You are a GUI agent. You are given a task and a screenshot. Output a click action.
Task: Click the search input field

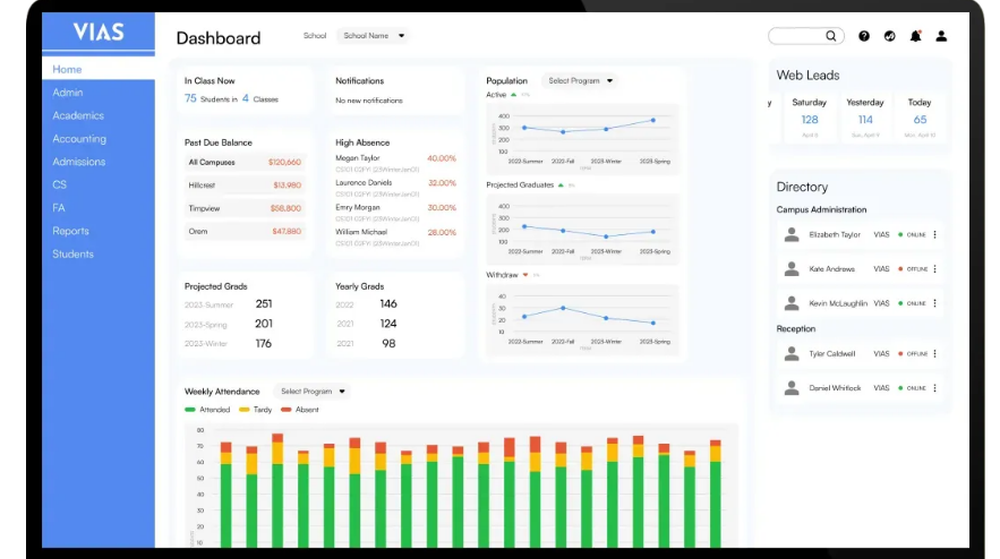pos(806,36)
